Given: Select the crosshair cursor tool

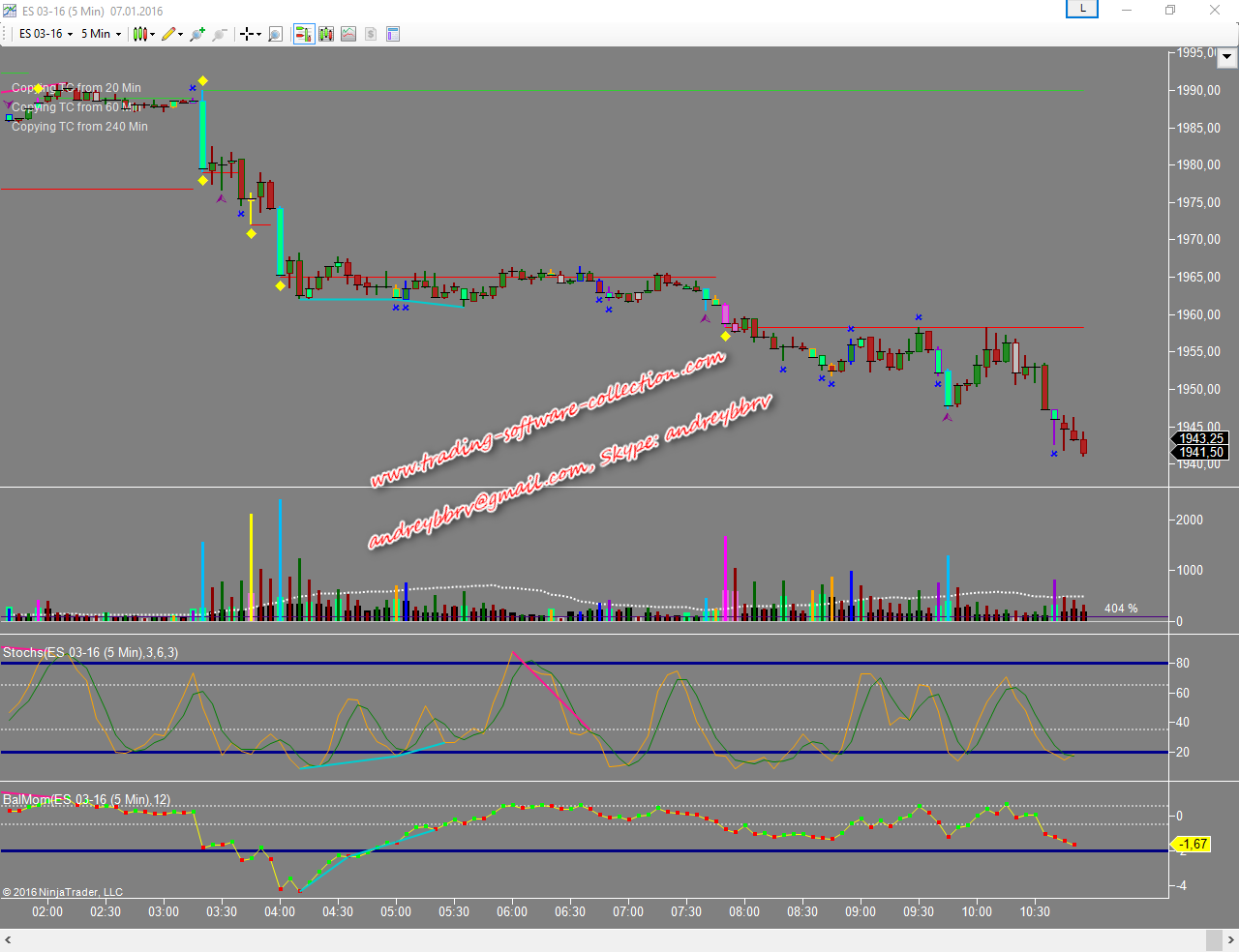Looking at the screenshot, I should pos(247,34).
